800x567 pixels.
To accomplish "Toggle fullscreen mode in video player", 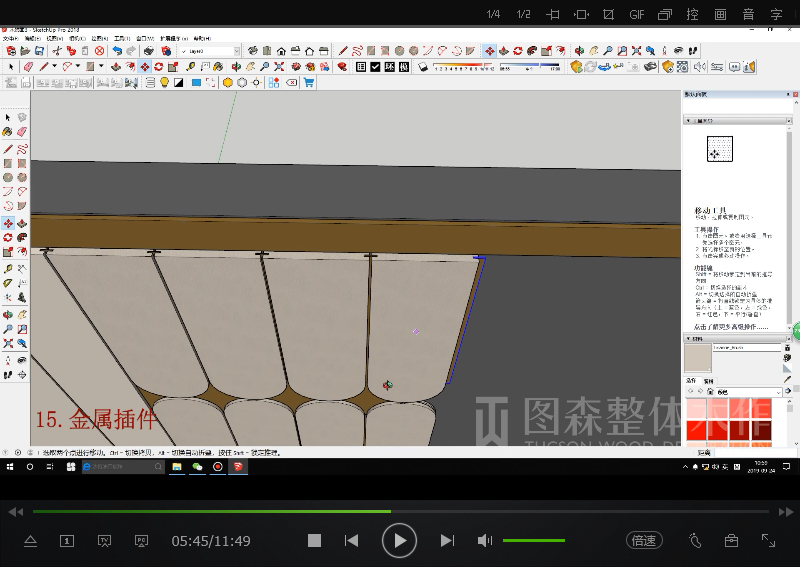I will tap(768, 541).
